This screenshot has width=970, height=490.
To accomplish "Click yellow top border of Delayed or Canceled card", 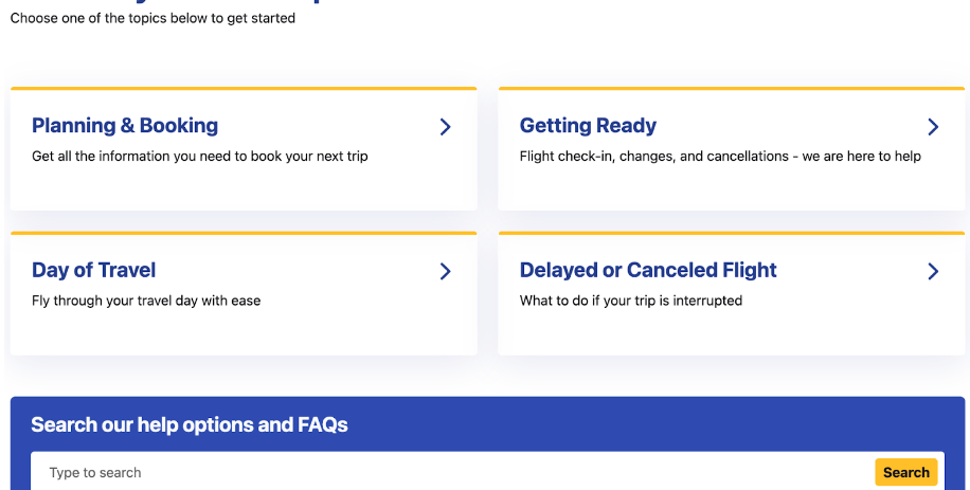I will pos(731,233).
